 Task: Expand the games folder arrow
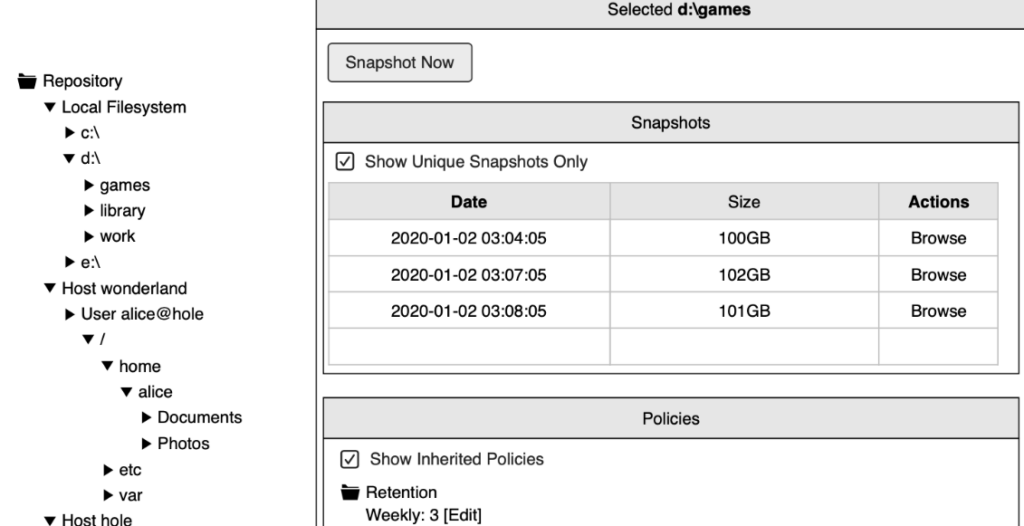pyautogui.click(x=89, y=186)
